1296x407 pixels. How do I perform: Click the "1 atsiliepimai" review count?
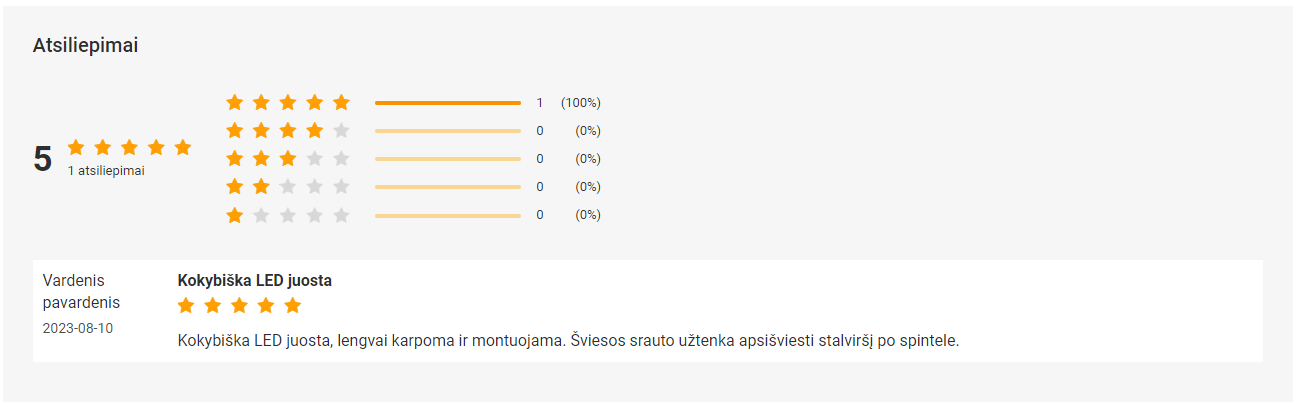tap(106, 171)
